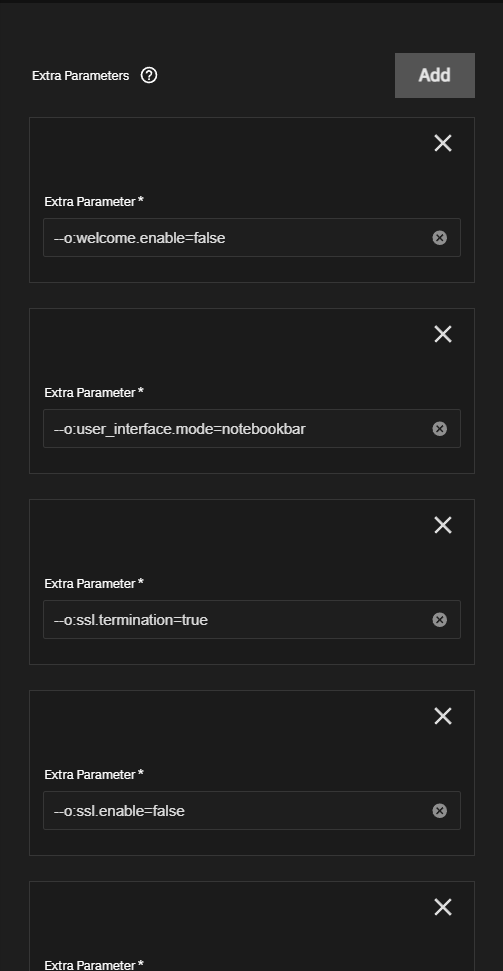Clear the welcome.enable=false text field
The image size is (503, 971).
439,238
